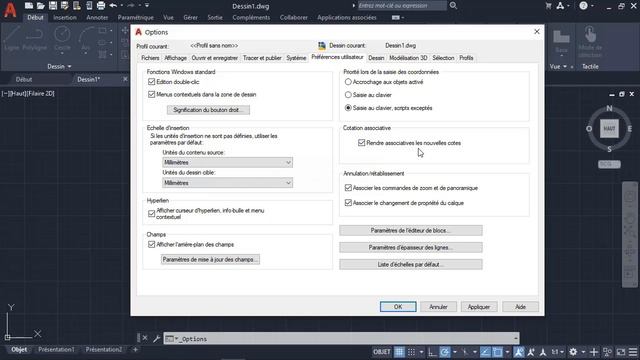Image resolution: width=640 pixels, height=360 pixels.
Task: Click the search keyword input field
Action: click(x=402, y=6)
